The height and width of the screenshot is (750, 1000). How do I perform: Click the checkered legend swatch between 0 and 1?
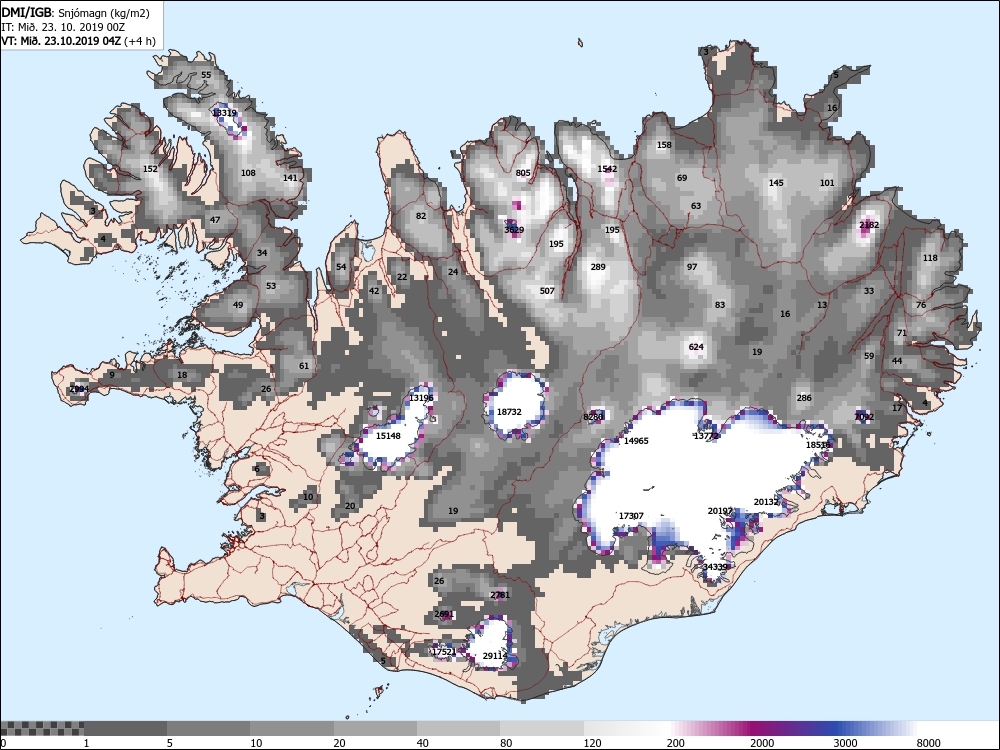(41, 728)
